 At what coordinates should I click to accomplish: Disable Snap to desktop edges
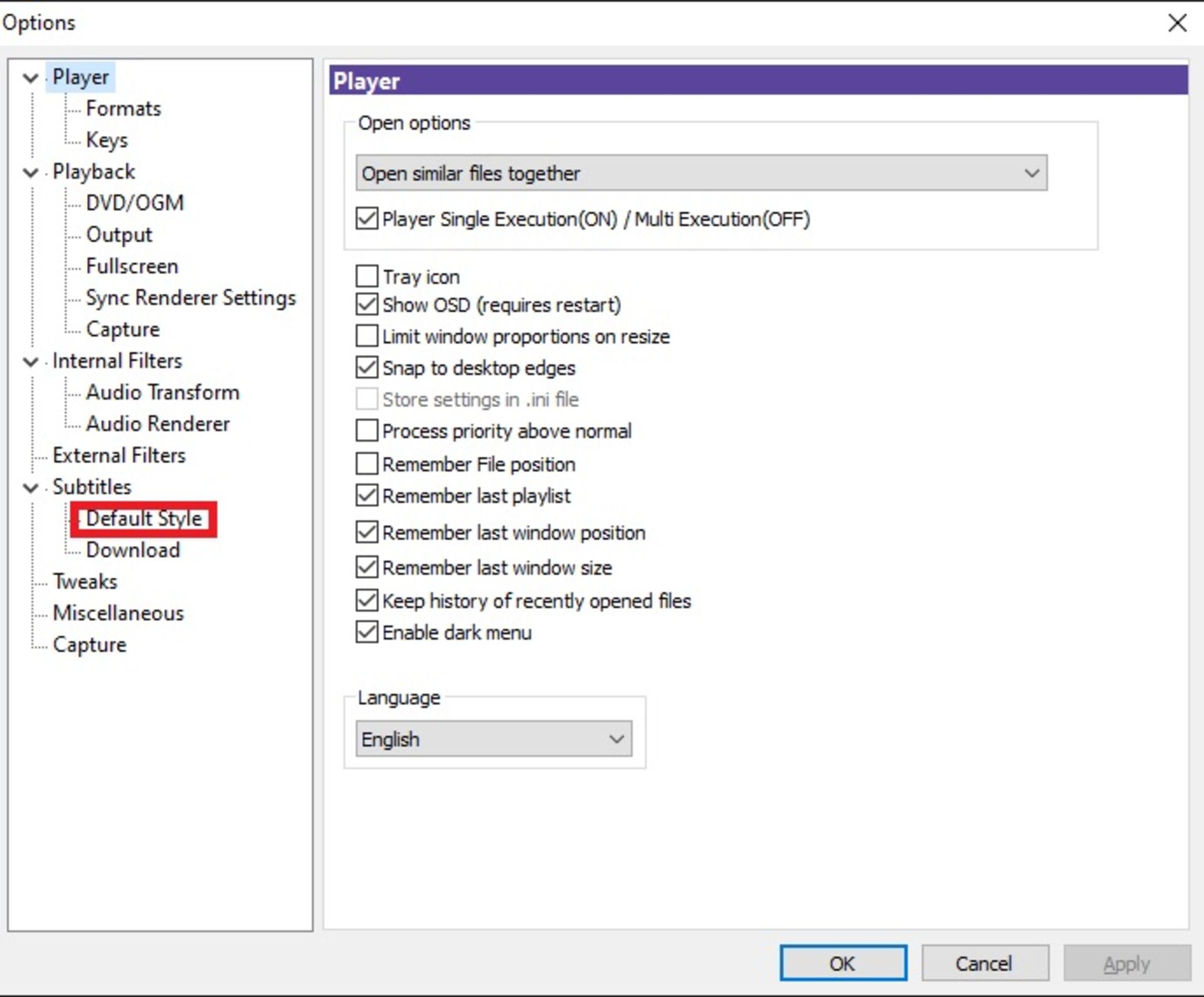pos(367,367)
